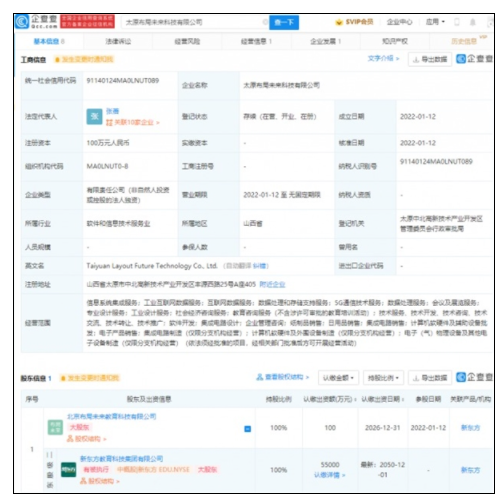Expand the 应用 dropdown in header
Viewport: 503px width, 502px height.
[435, 22]
